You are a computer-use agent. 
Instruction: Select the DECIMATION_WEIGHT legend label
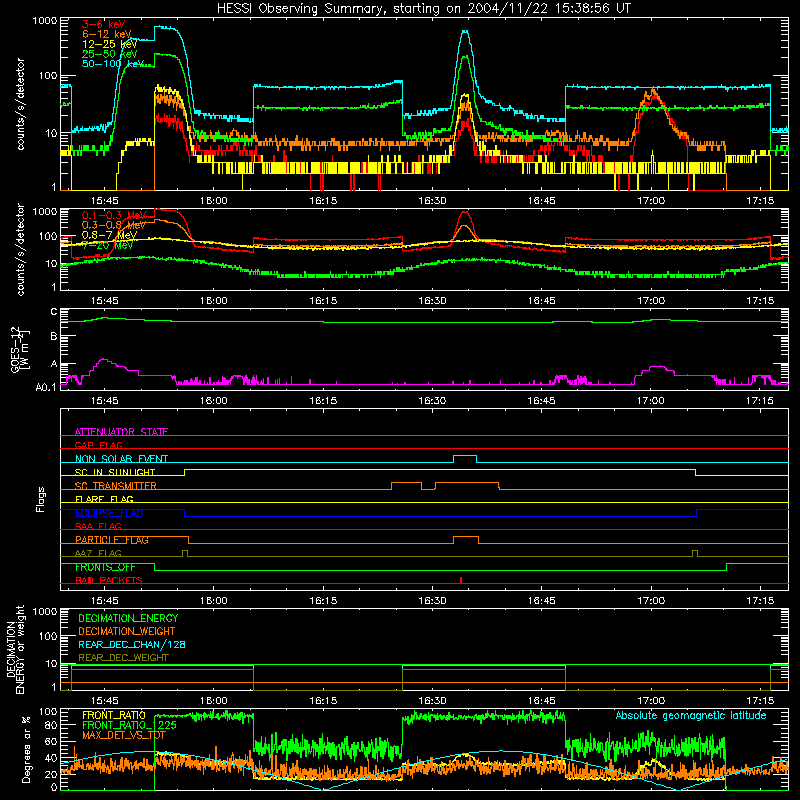click(x=127, y=631)
